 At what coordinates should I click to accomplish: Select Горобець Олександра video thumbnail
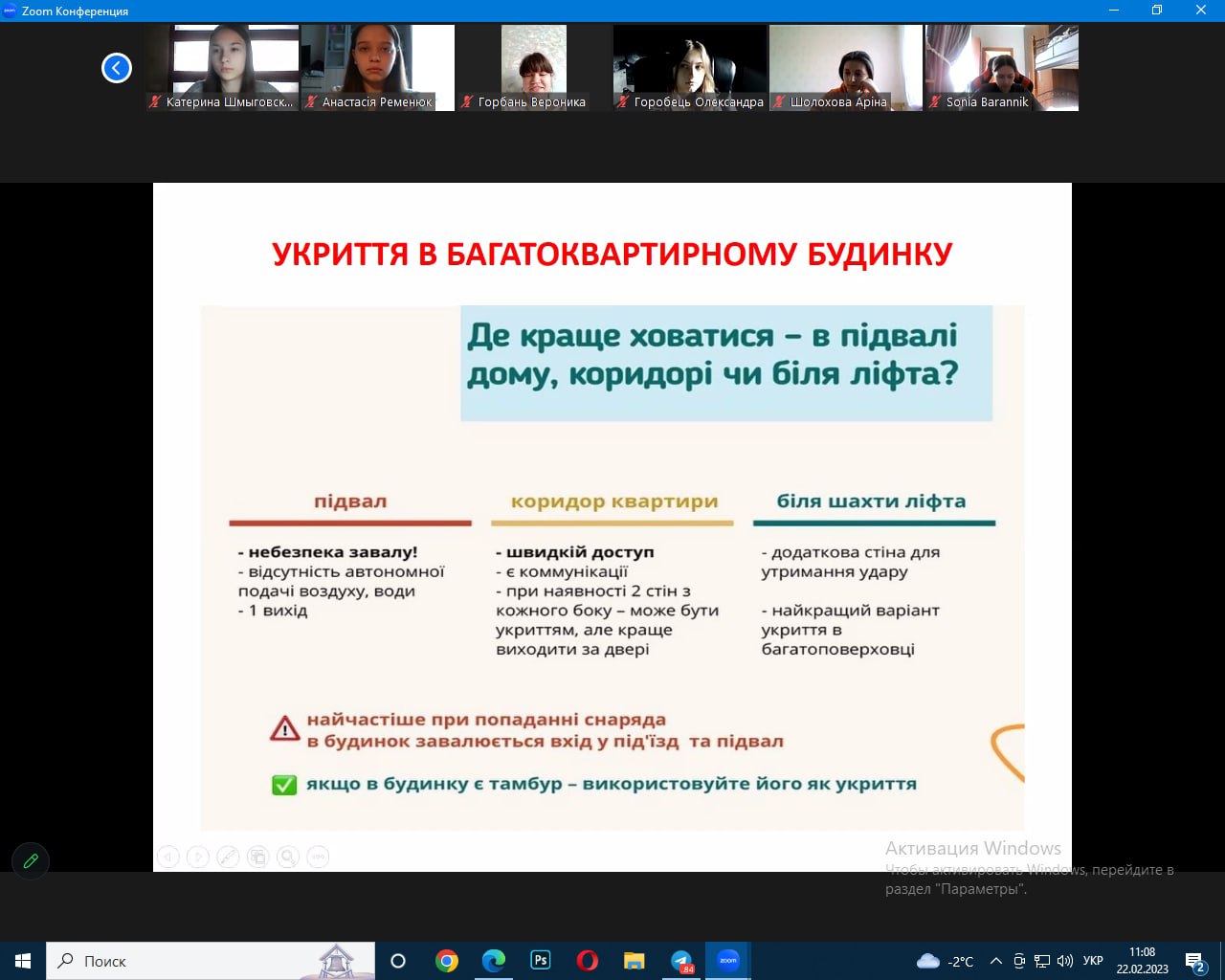(689, 68)
